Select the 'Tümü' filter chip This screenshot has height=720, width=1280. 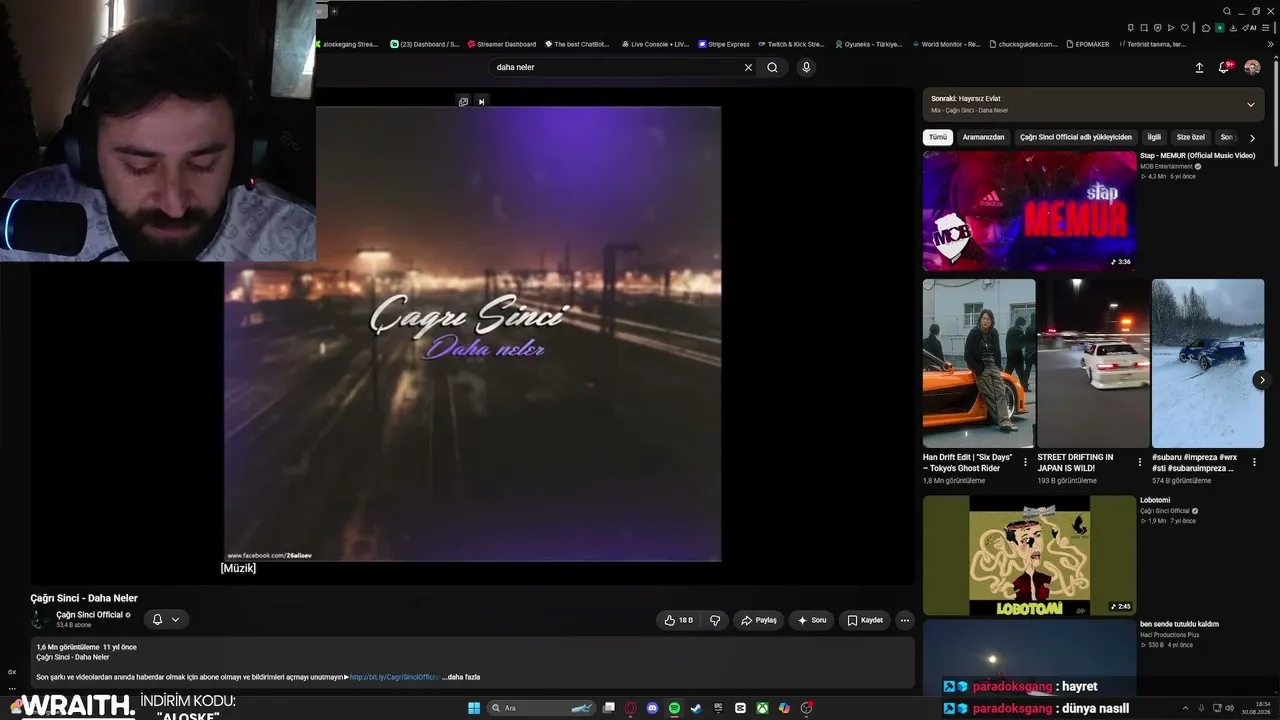(937, 137)
